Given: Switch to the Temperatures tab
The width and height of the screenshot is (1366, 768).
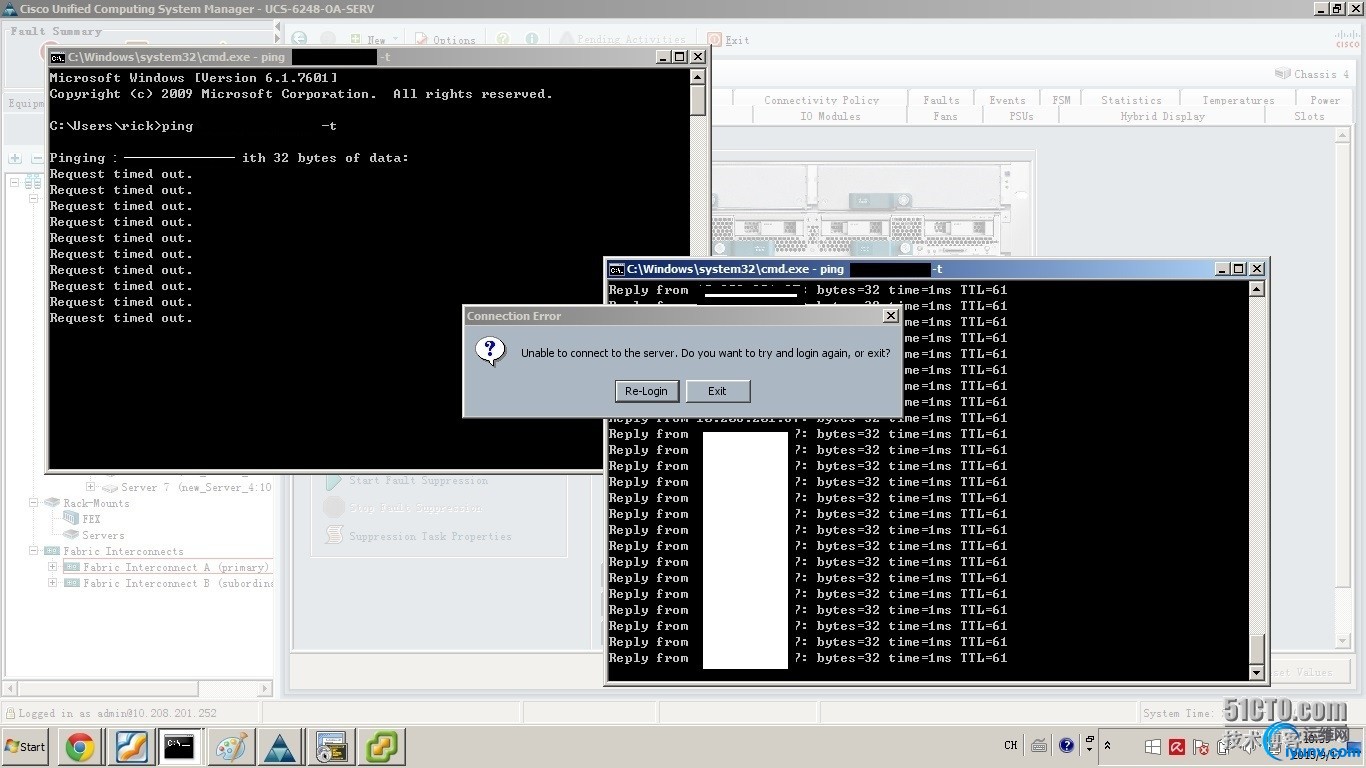Looking at the screenshot, I should point(1238,100).
